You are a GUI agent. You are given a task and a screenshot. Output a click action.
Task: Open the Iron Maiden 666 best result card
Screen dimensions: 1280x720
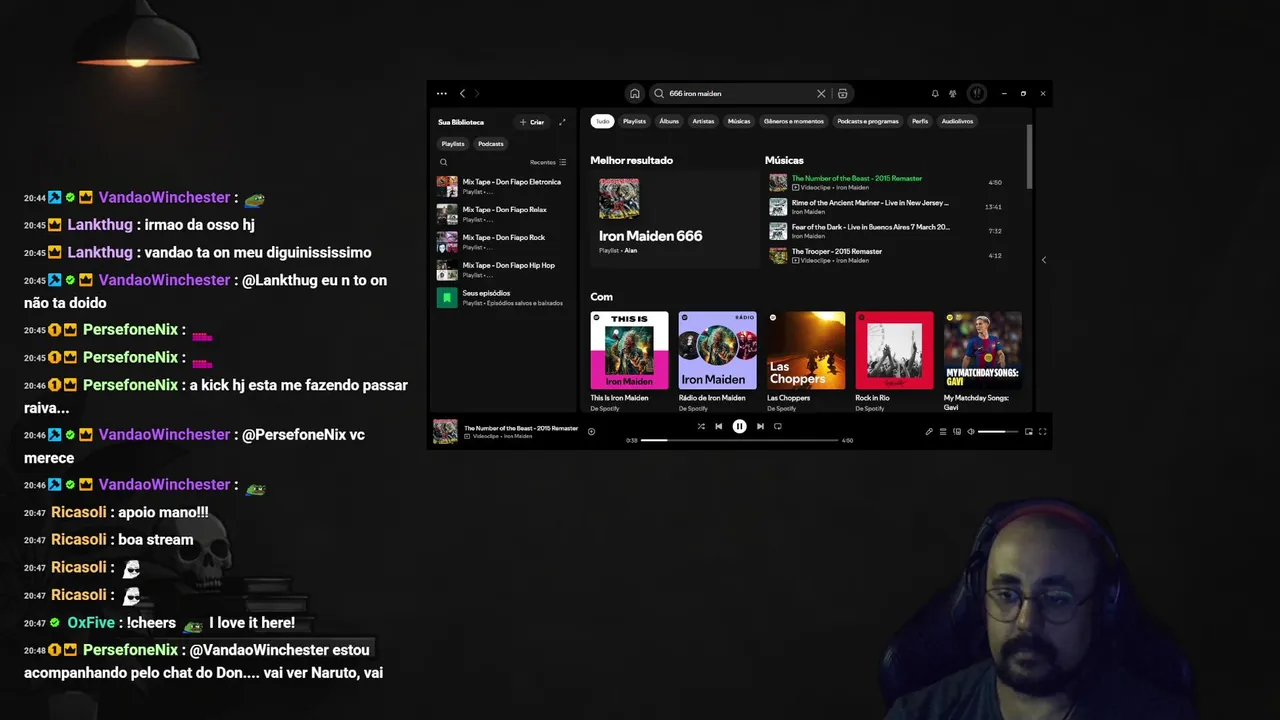click(675, 219)
